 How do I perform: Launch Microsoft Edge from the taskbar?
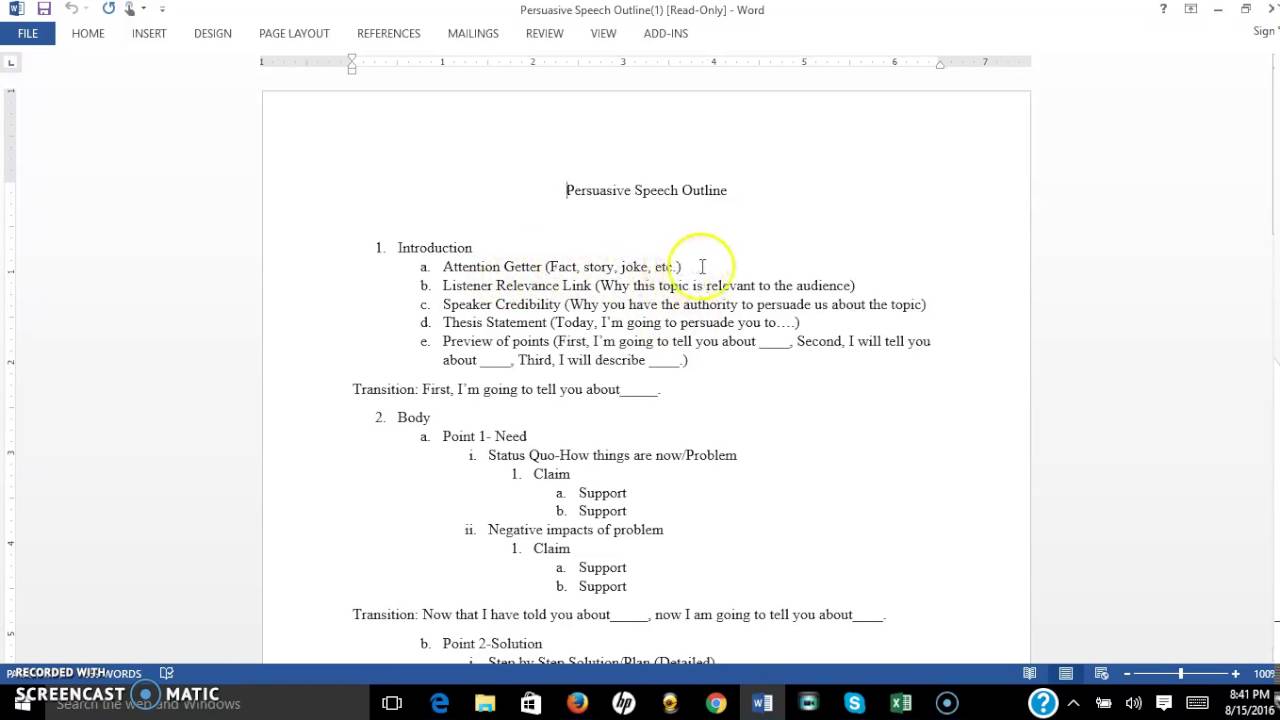click(x=439, y=703)
